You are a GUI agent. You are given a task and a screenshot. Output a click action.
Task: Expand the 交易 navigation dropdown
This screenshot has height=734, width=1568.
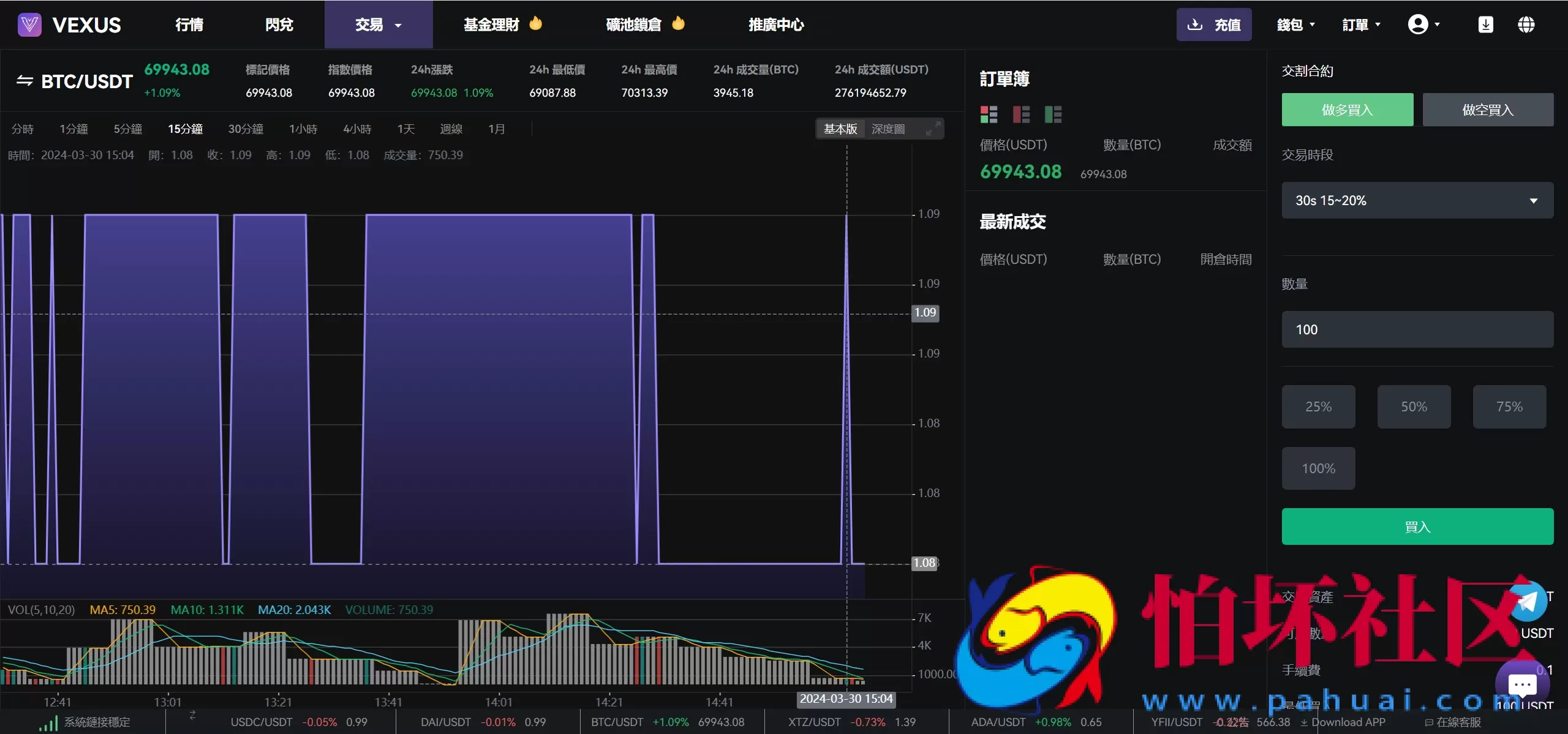pyautogui.click(x=377, y=24)
